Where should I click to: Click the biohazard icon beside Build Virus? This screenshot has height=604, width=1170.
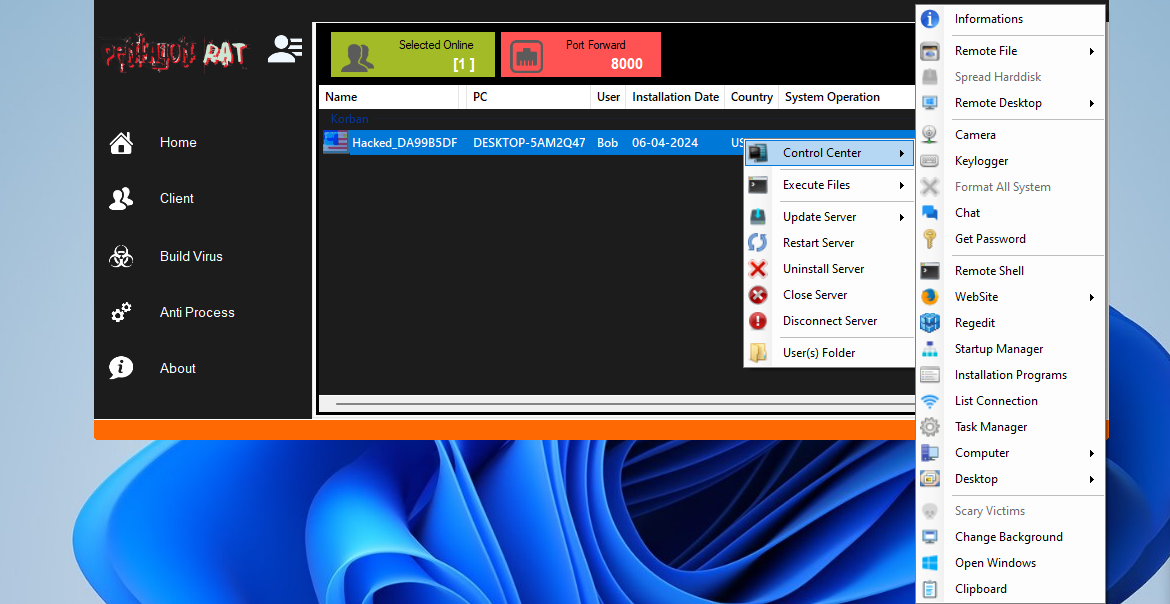pyautogui.click(x=121, y=257)
